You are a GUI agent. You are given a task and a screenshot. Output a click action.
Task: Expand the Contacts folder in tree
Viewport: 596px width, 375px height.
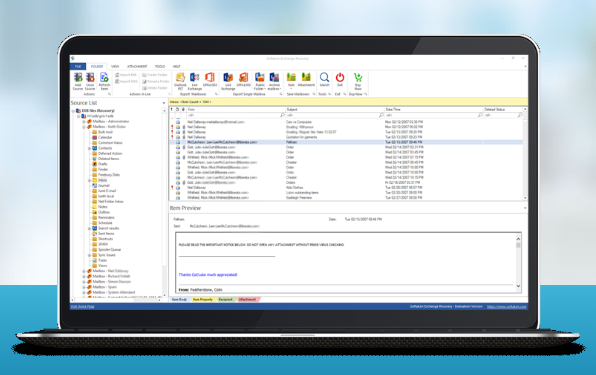(x=89, y=148)
